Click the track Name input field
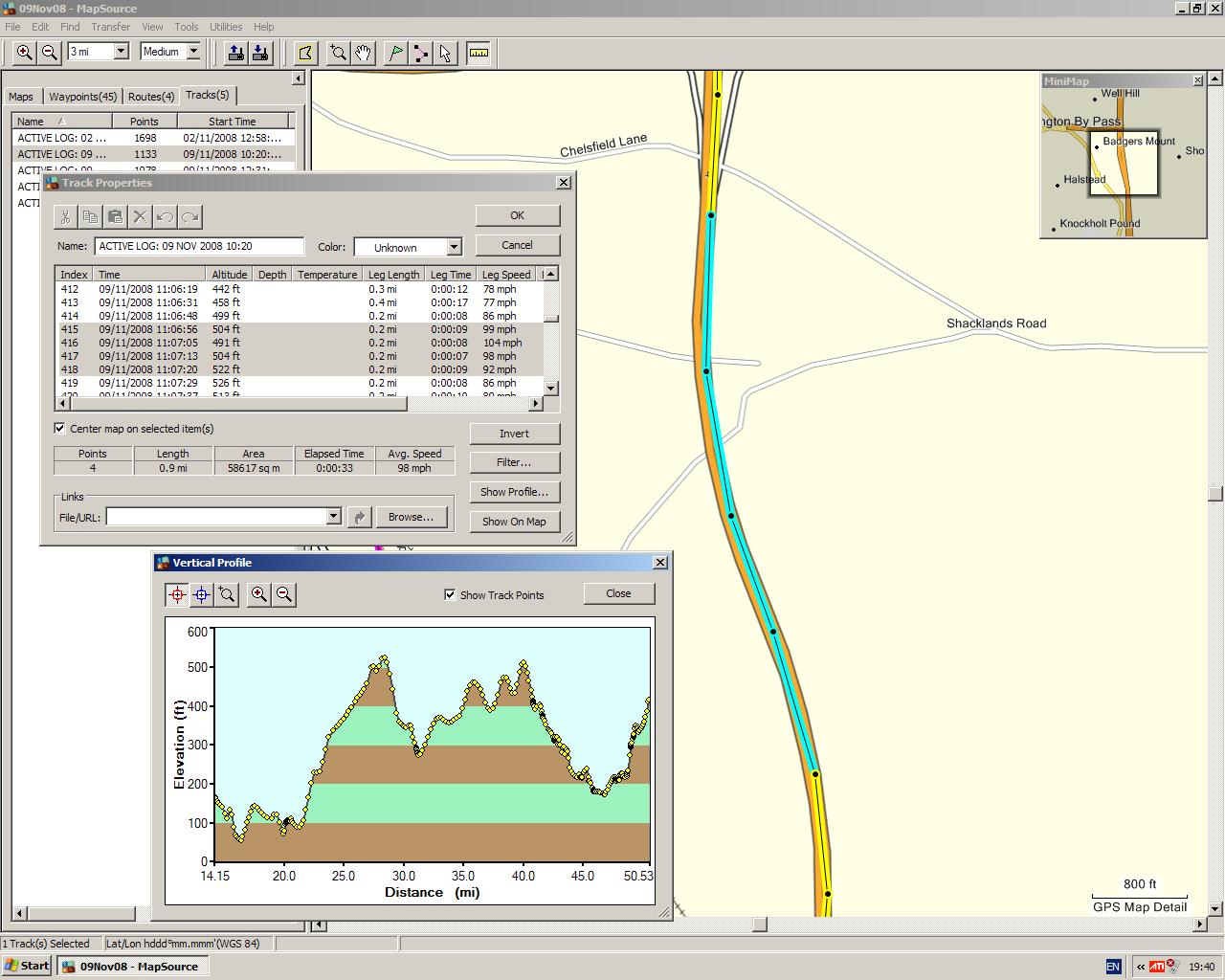The image size is (1225, 980). [x=199, y=246]
